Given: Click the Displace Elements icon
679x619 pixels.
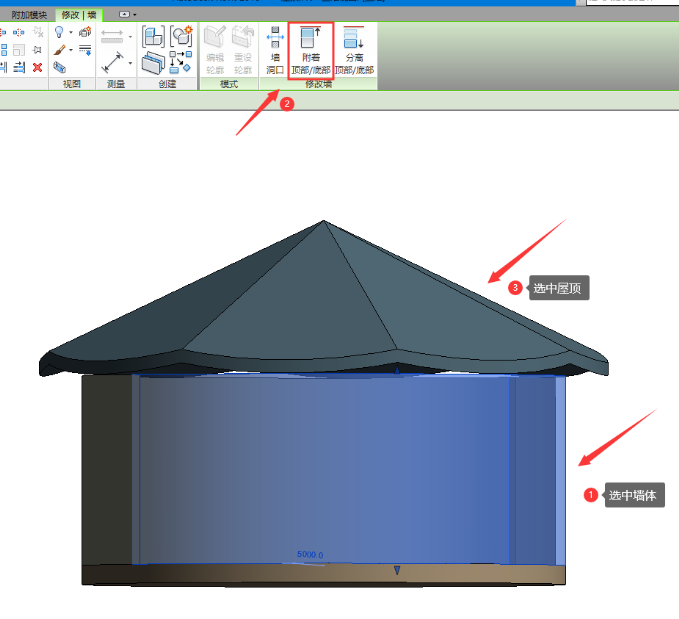Looking at the screenshot, I should (x=85, y=32).
